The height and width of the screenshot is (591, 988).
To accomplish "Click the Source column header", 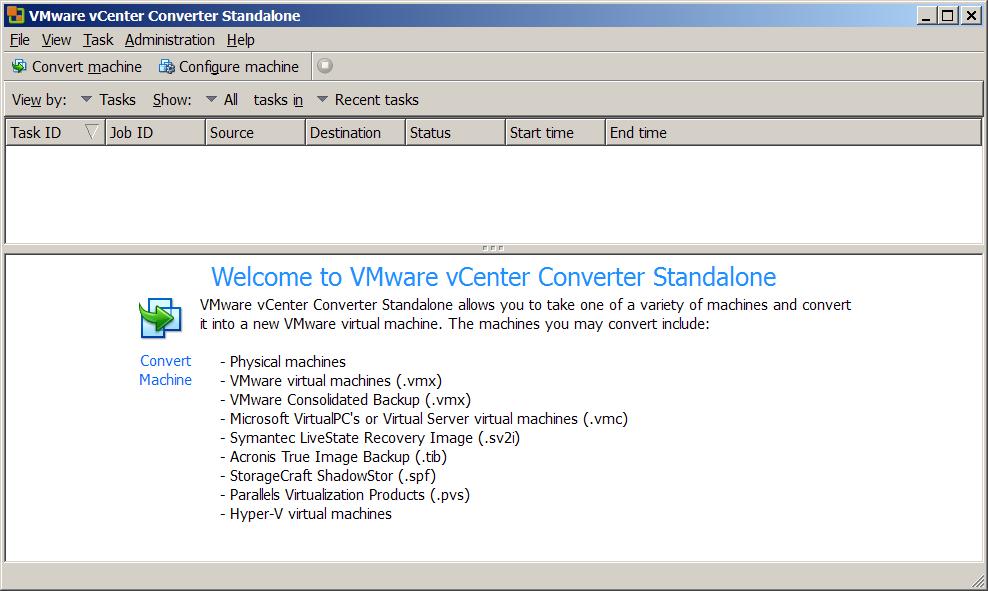I will coord(254,132).
